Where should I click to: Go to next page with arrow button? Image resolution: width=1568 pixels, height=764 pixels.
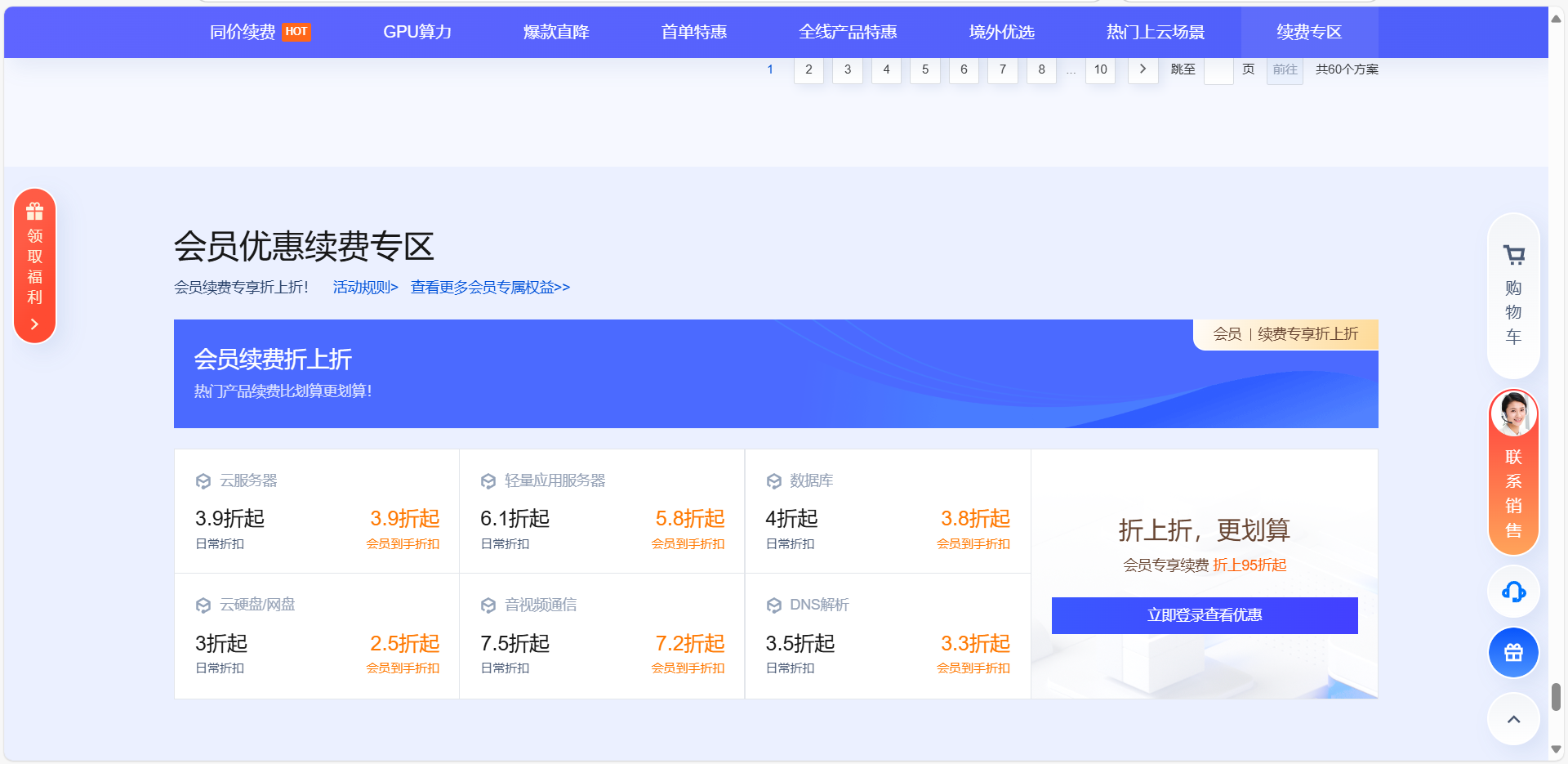click(x=1143, y=70)
